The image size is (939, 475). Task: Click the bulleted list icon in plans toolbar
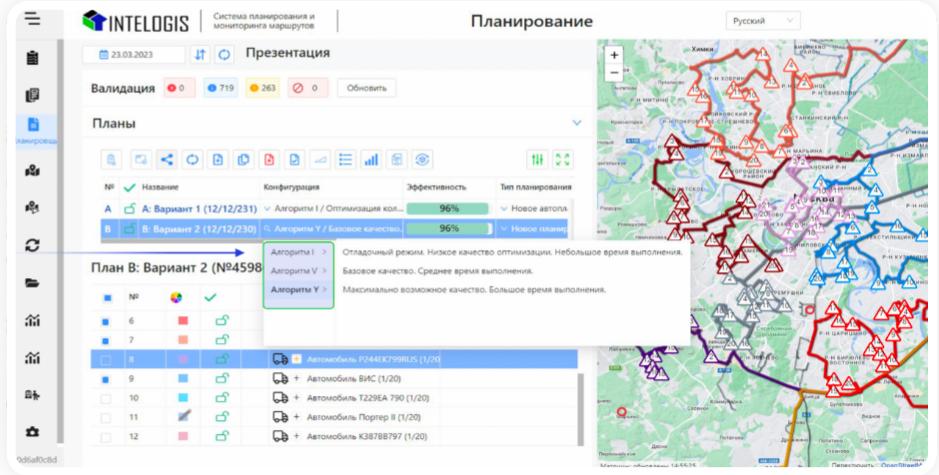[x=346, y=159]
